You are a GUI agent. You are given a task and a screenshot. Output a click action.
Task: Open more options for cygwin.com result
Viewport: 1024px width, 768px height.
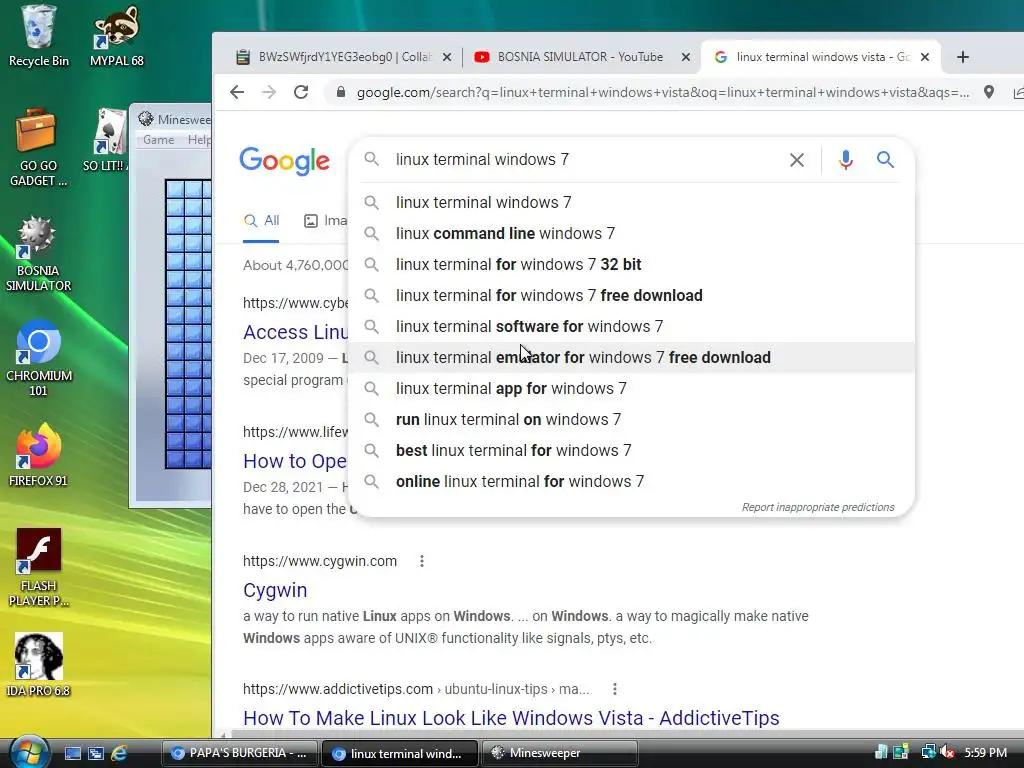(x=422, y=561)
